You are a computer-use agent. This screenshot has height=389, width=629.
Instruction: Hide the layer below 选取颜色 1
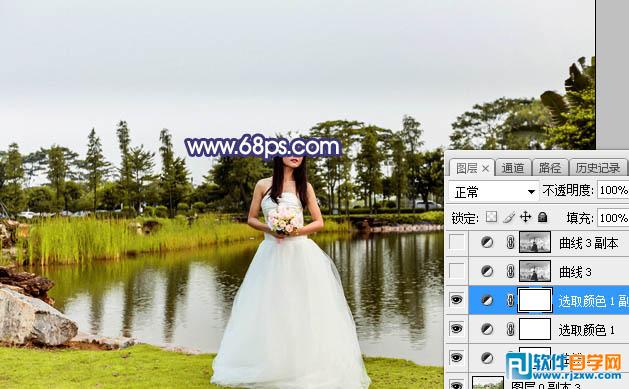pyautogui.click(x=457, y=357)
